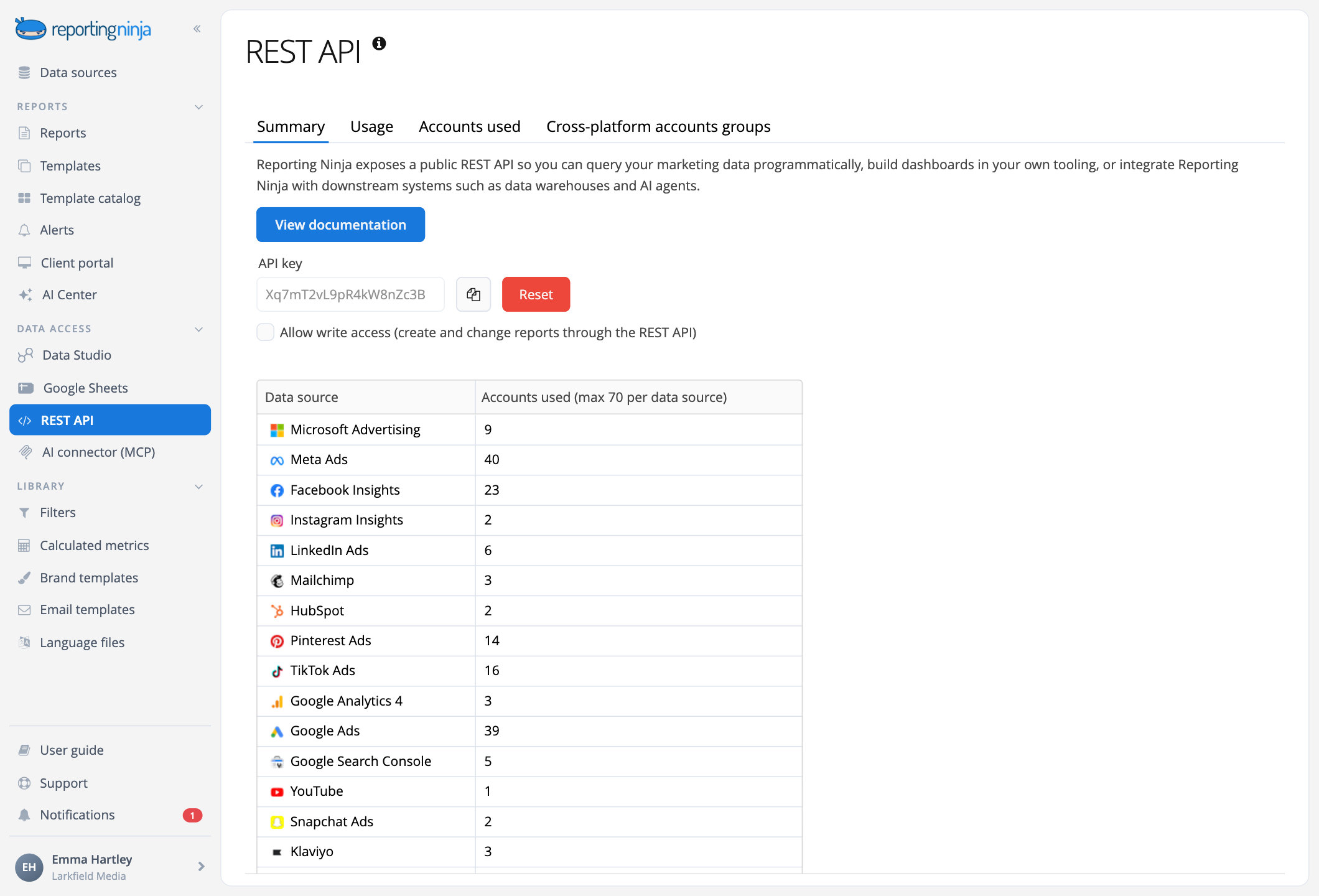Click the red Reset button

click(536, 294)
